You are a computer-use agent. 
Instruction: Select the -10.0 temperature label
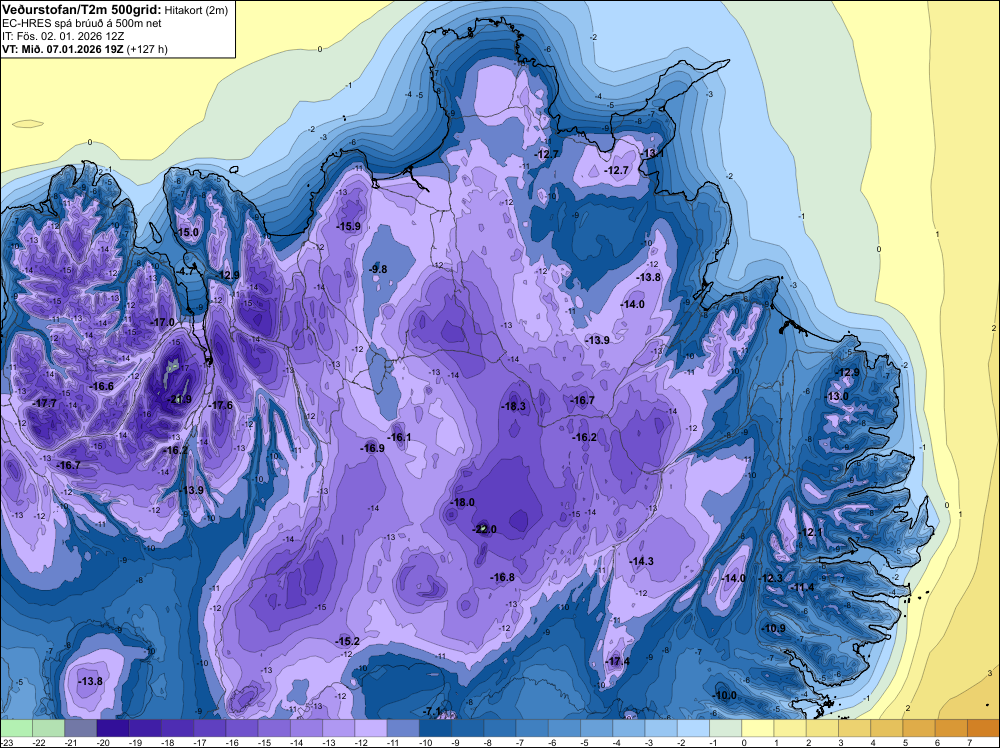724,695
